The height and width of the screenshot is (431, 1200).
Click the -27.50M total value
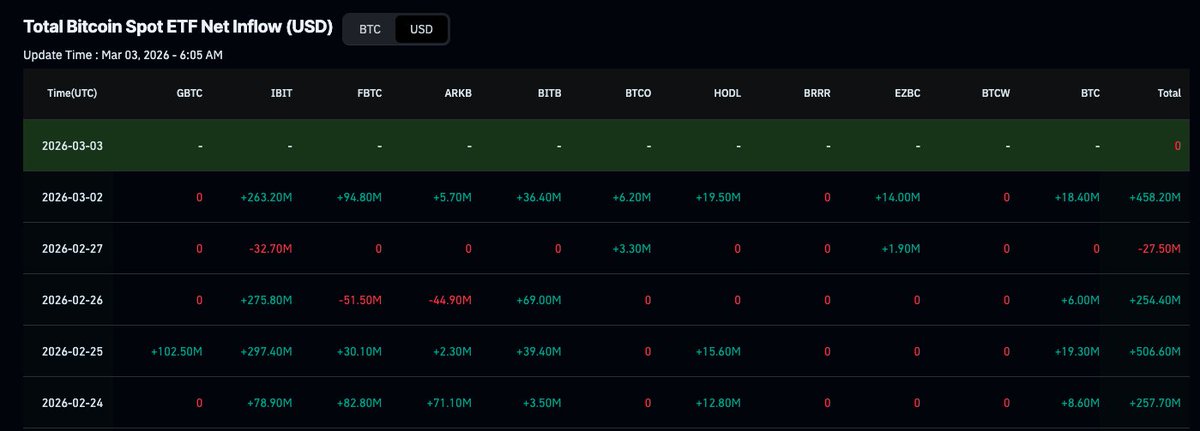pyautogui.click(x=1159, y=248)
